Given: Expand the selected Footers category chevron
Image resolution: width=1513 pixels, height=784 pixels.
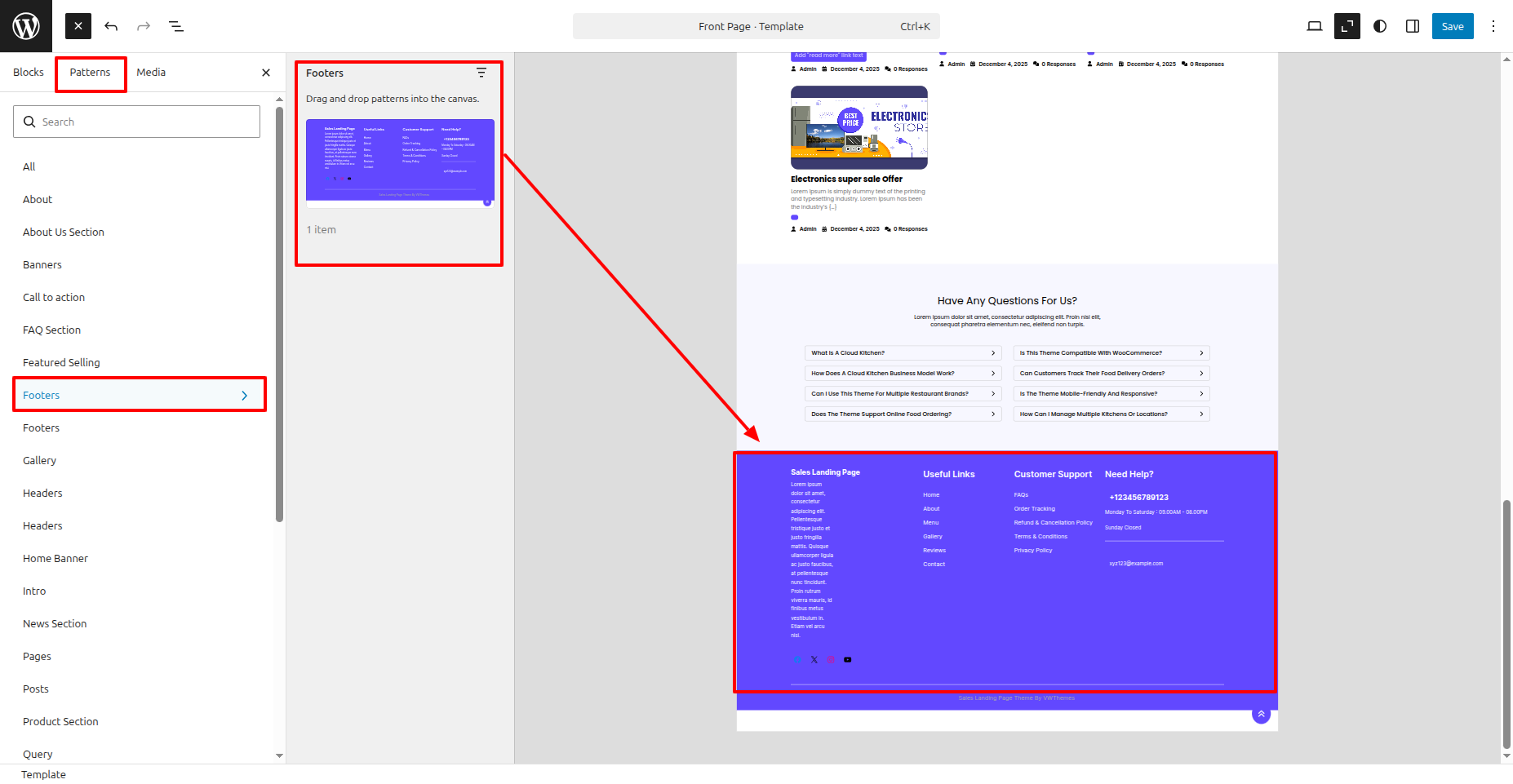Looking at the screenshot, I should 244,396.
